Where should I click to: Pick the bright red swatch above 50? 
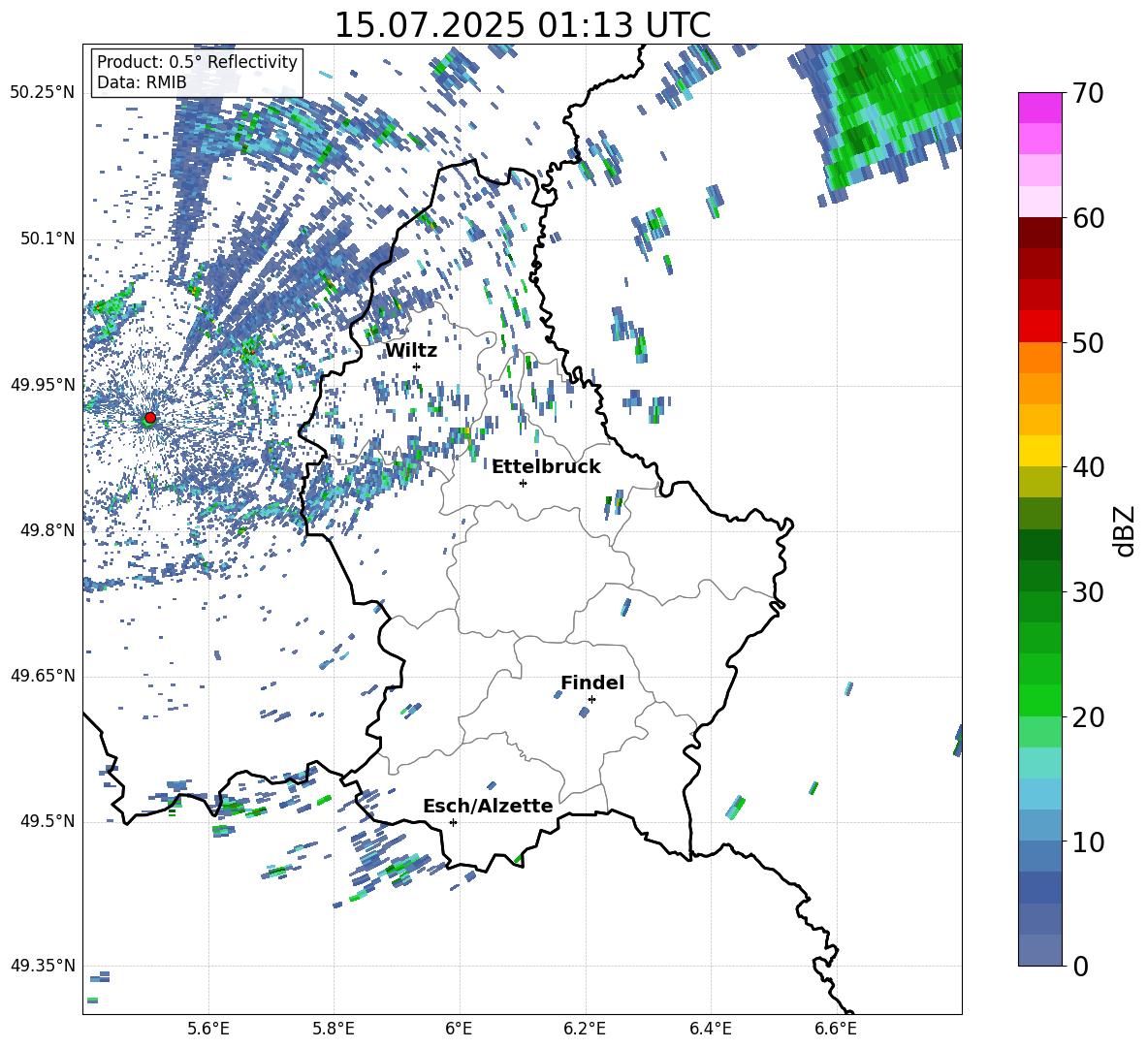[x=1039, y=327]
